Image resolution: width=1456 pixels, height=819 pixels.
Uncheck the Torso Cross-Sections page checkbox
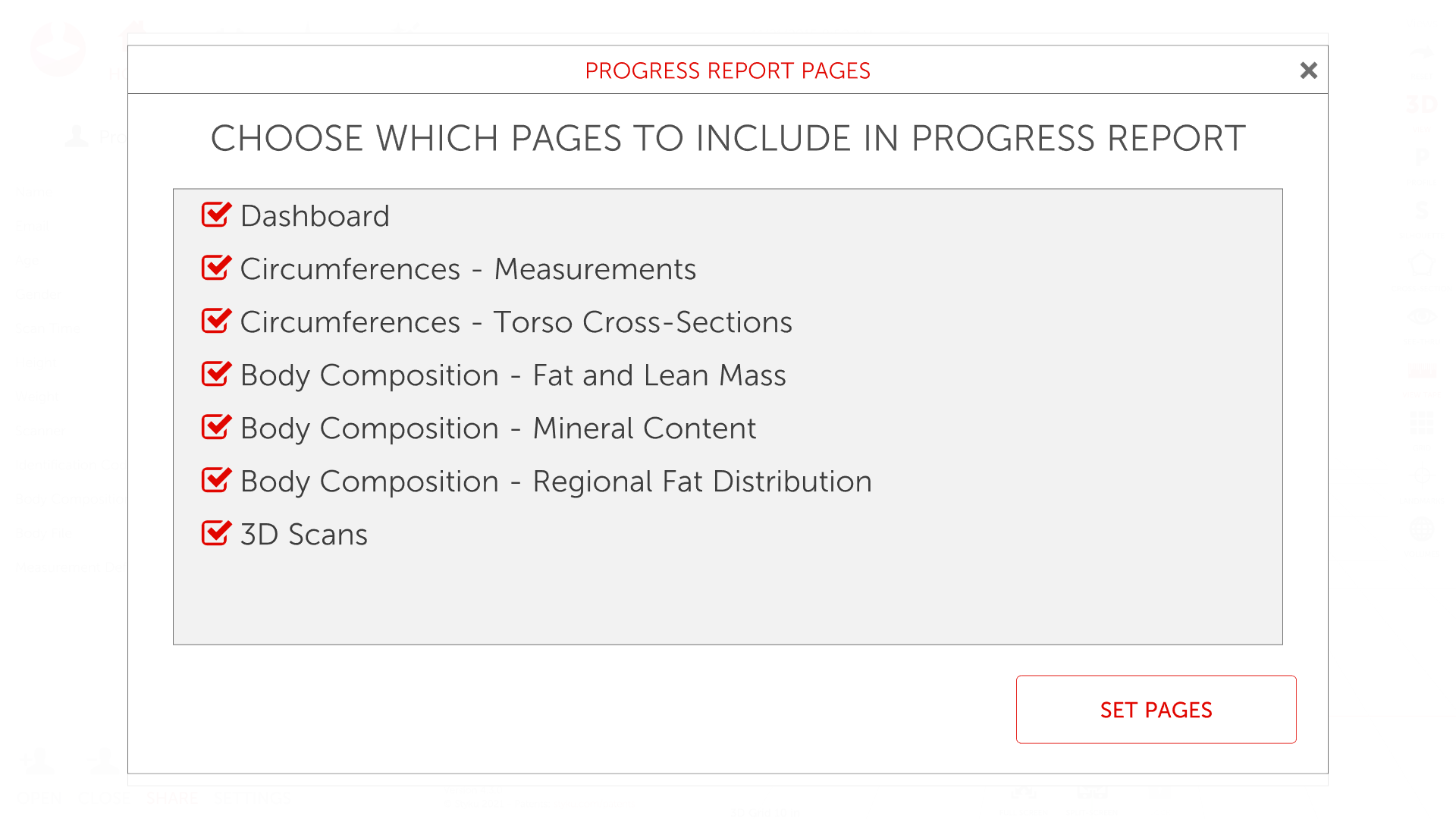[x=215, y=322]
